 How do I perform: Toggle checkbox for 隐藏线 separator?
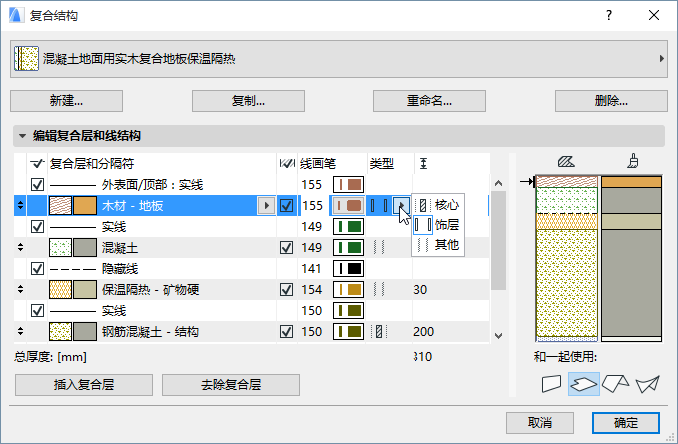[x=38, y=268]
